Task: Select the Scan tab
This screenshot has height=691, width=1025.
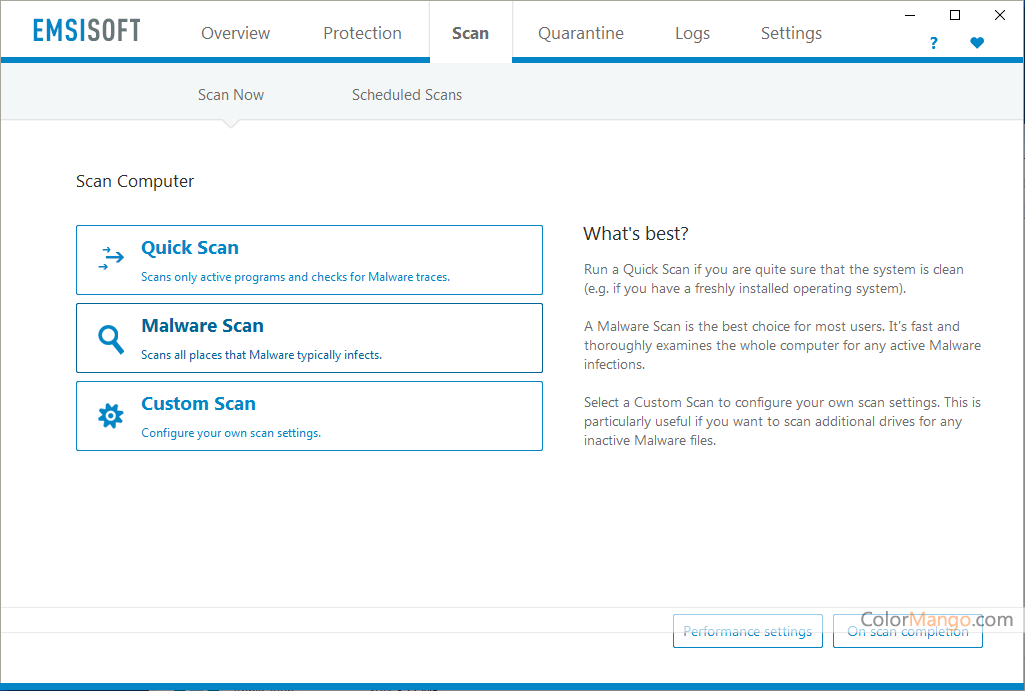Action: (x=470, y=33)
